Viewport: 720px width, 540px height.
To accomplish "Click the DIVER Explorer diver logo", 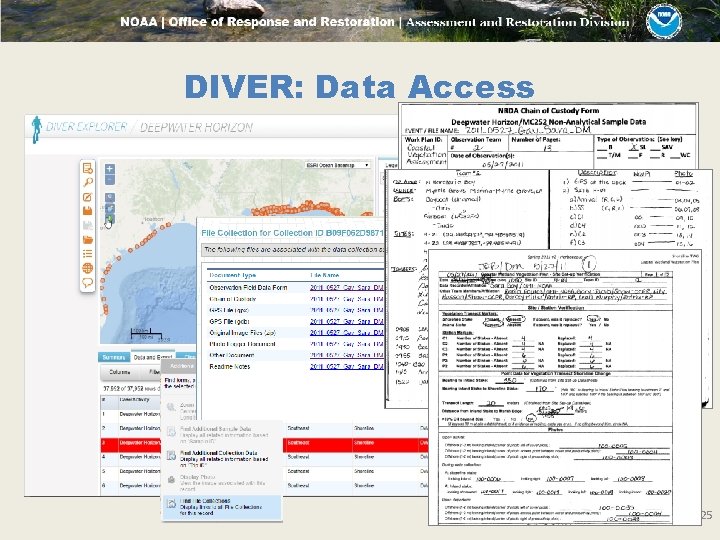I will [x=36, y=129].
